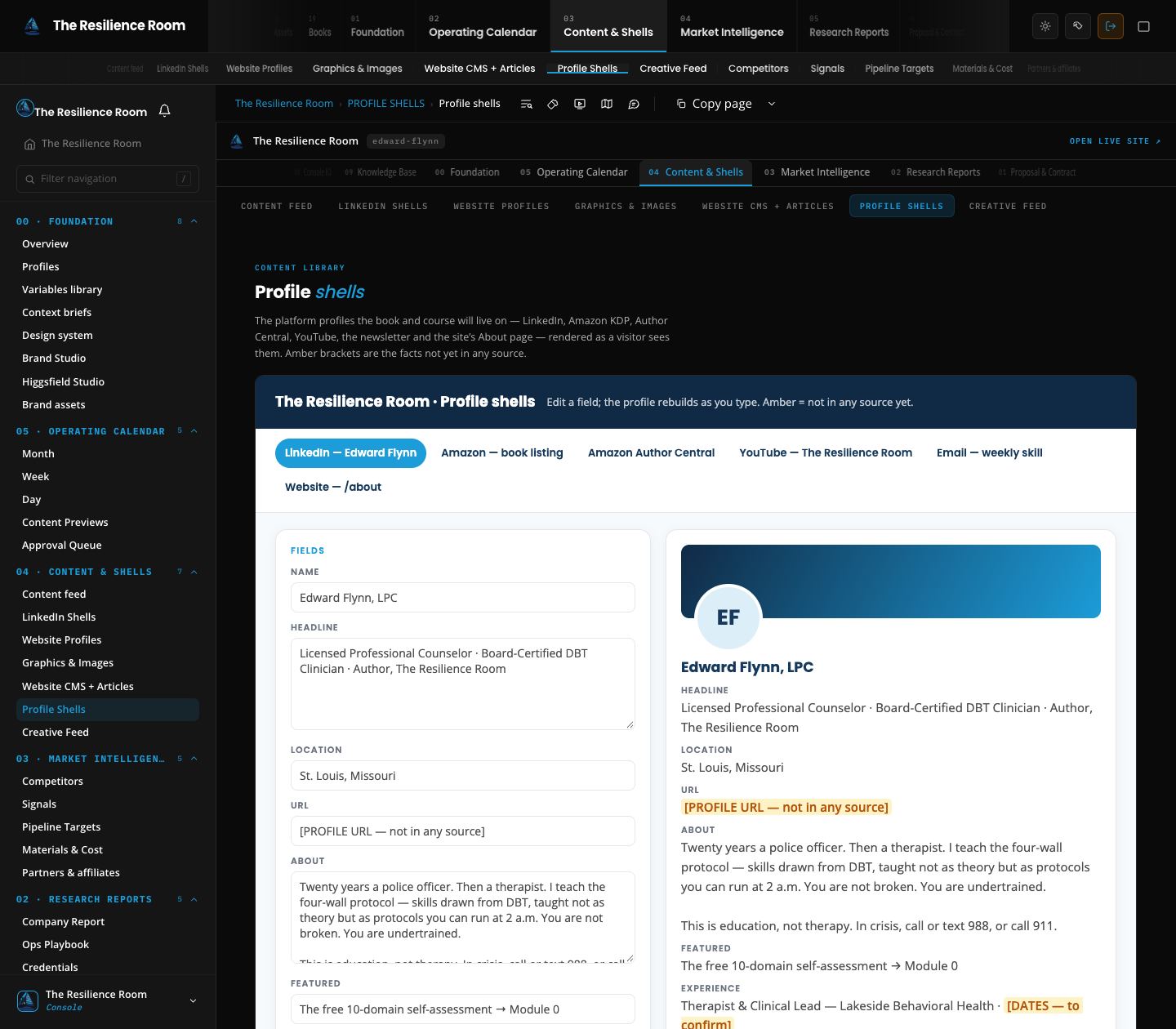Select the Email — weekly skill tab

tap(990, 452)
